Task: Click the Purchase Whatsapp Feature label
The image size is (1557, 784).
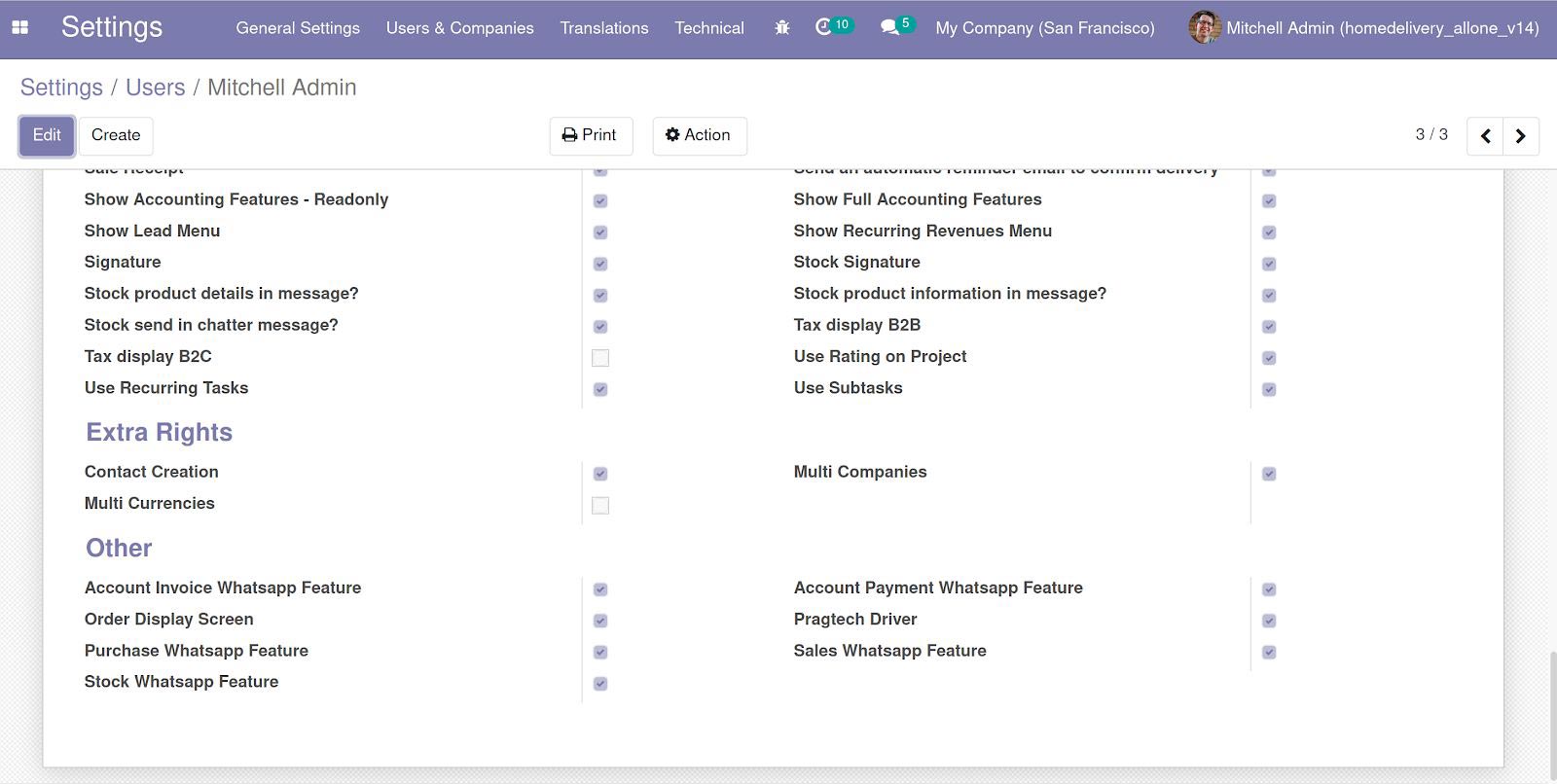Action: pyautogui.click(x=197, y=651)
